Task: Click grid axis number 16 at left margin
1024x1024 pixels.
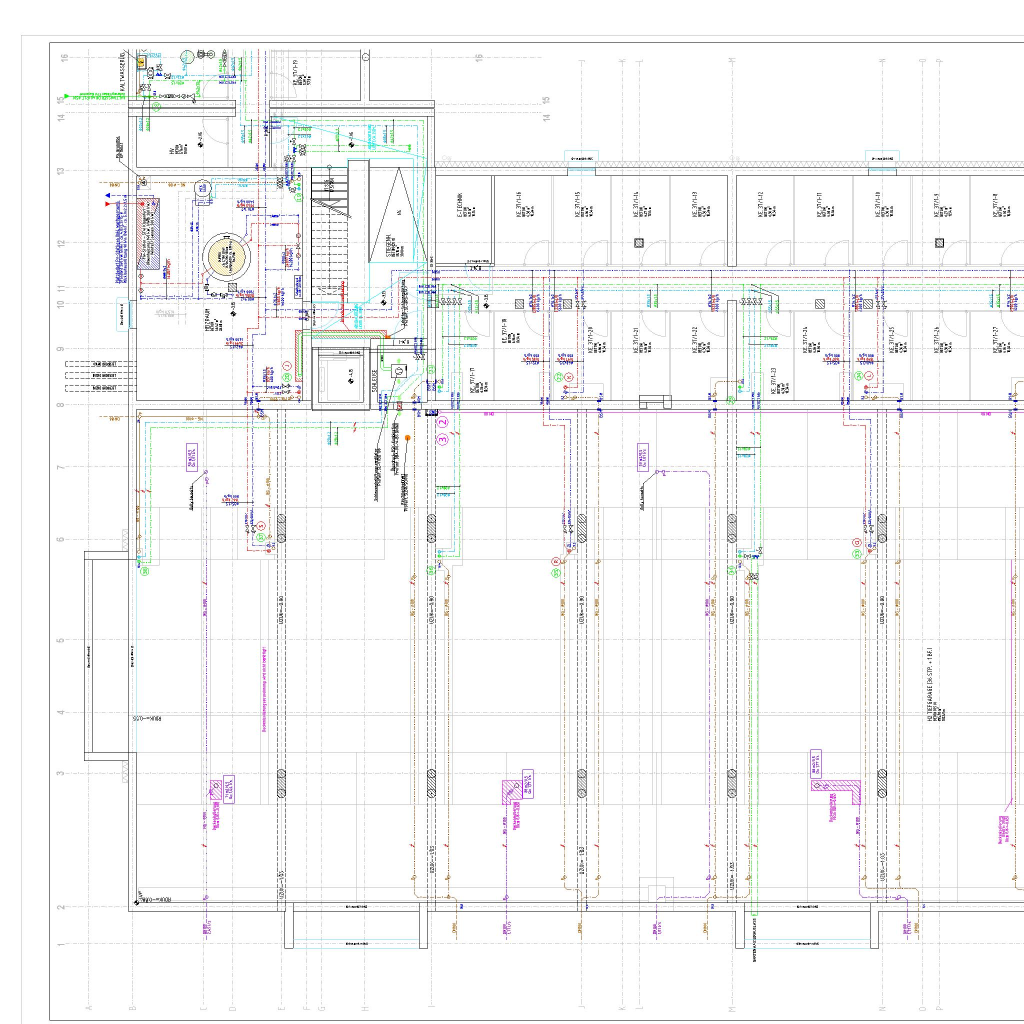Action: click(64, 58)
